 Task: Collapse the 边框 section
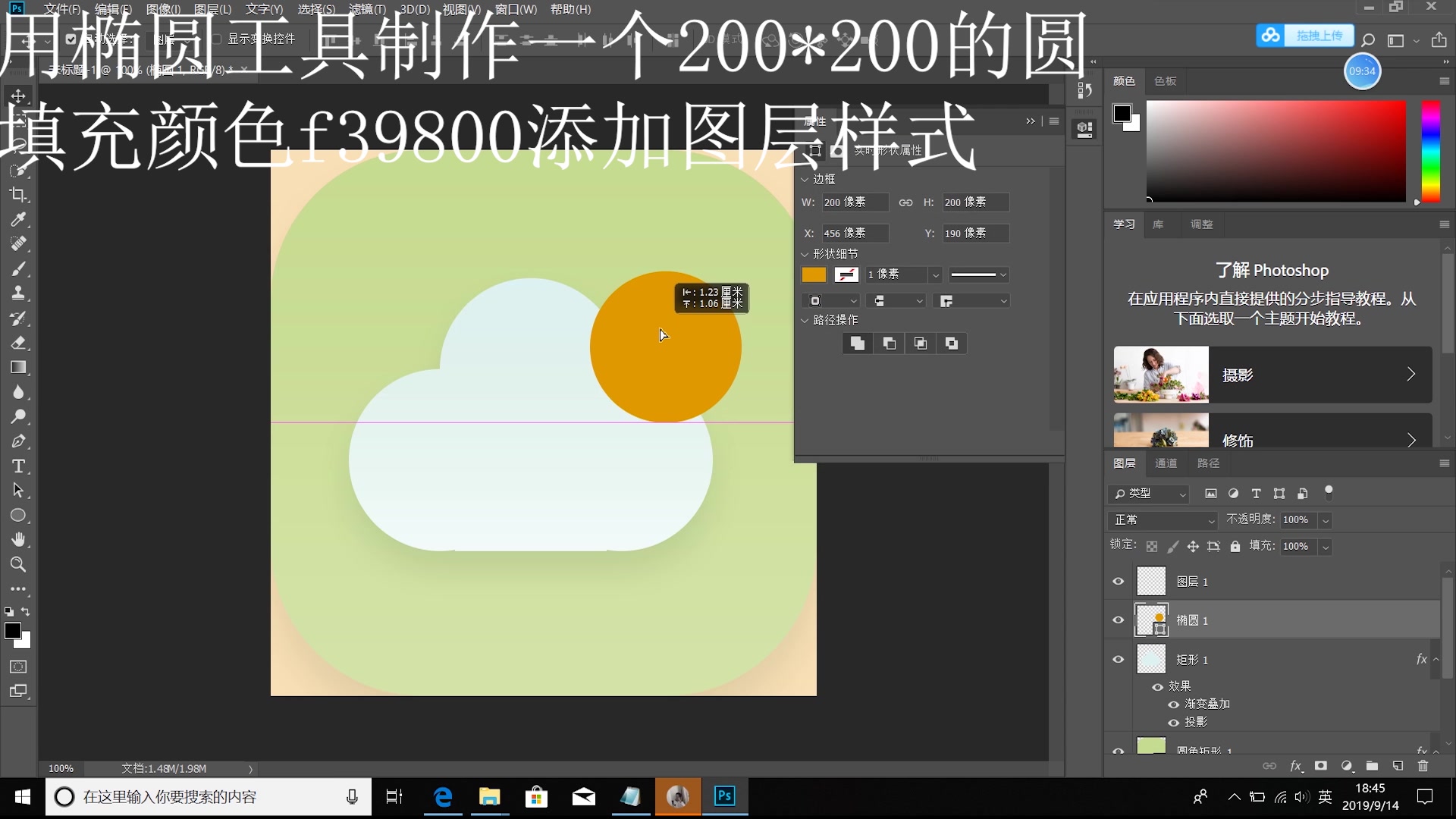[805, 180]
